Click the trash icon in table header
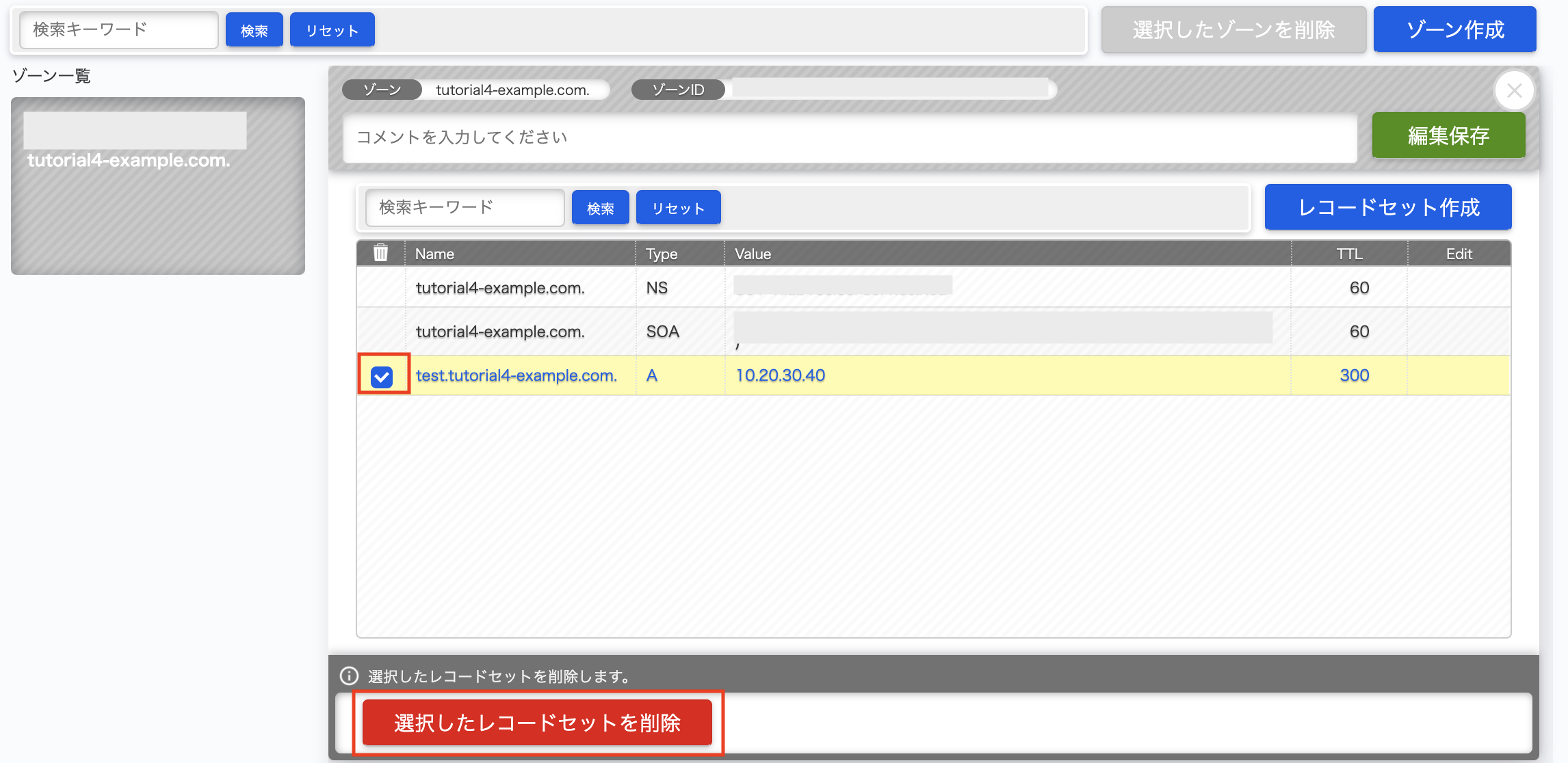 point(380,253)
